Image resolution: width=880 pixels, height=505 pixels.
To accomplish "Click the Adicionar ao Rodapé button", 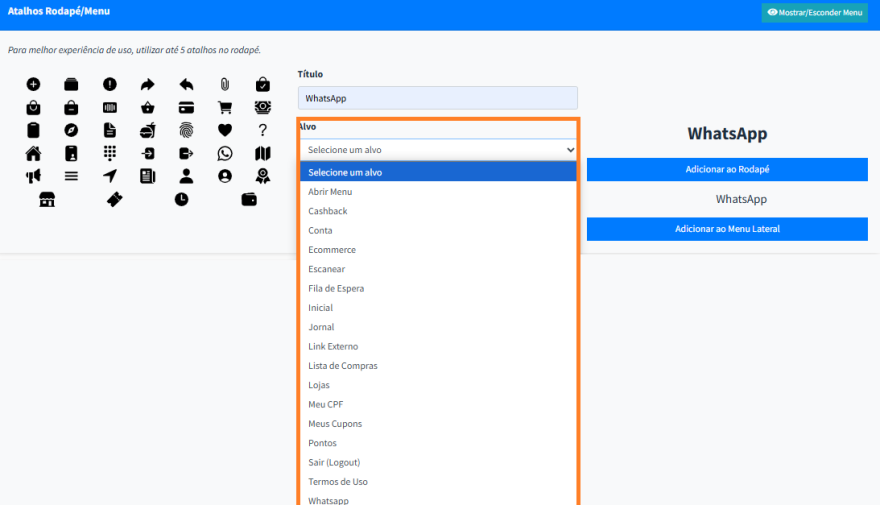I will pos(726,169).
